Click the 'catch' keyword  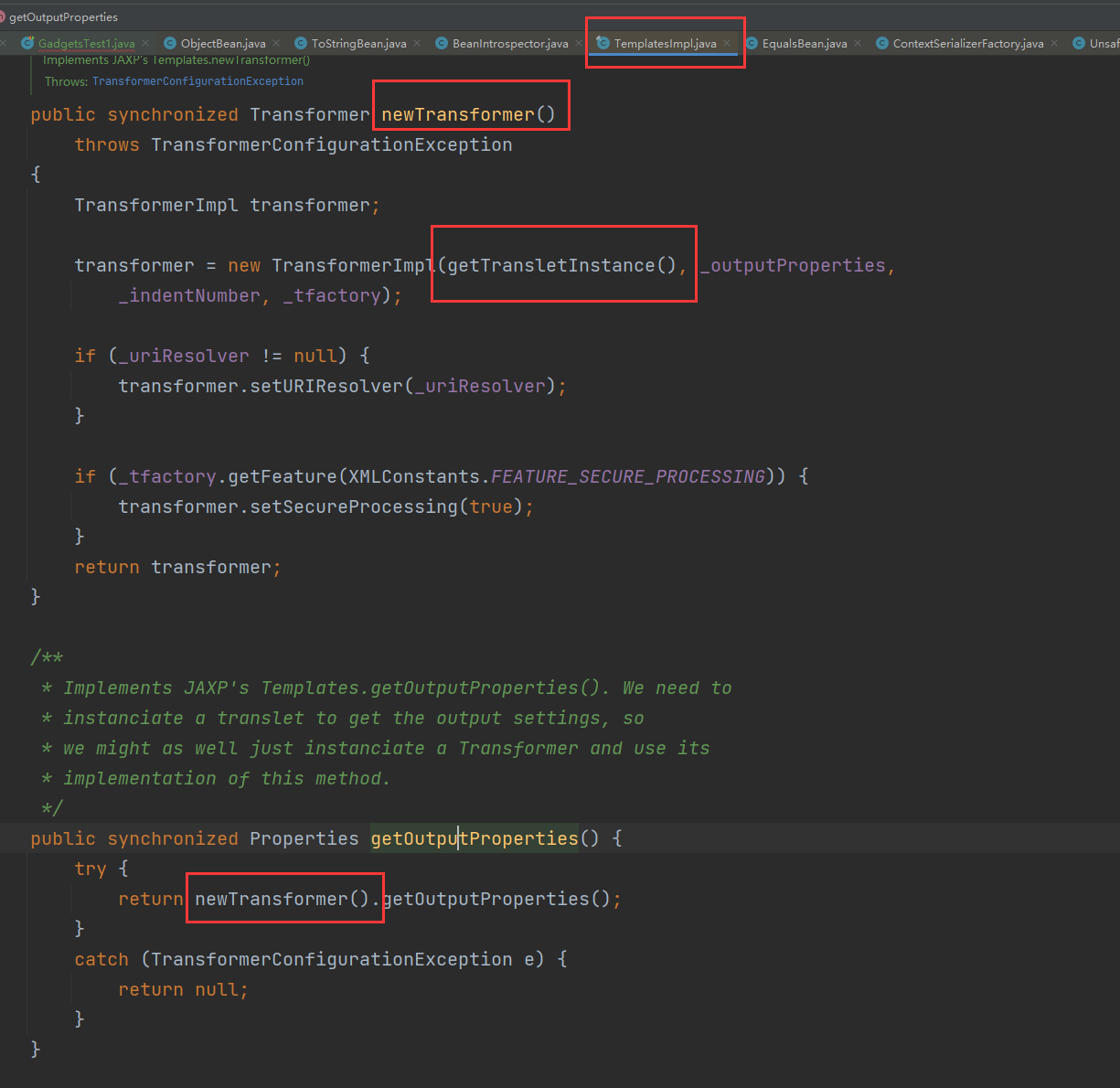point(101,959)
